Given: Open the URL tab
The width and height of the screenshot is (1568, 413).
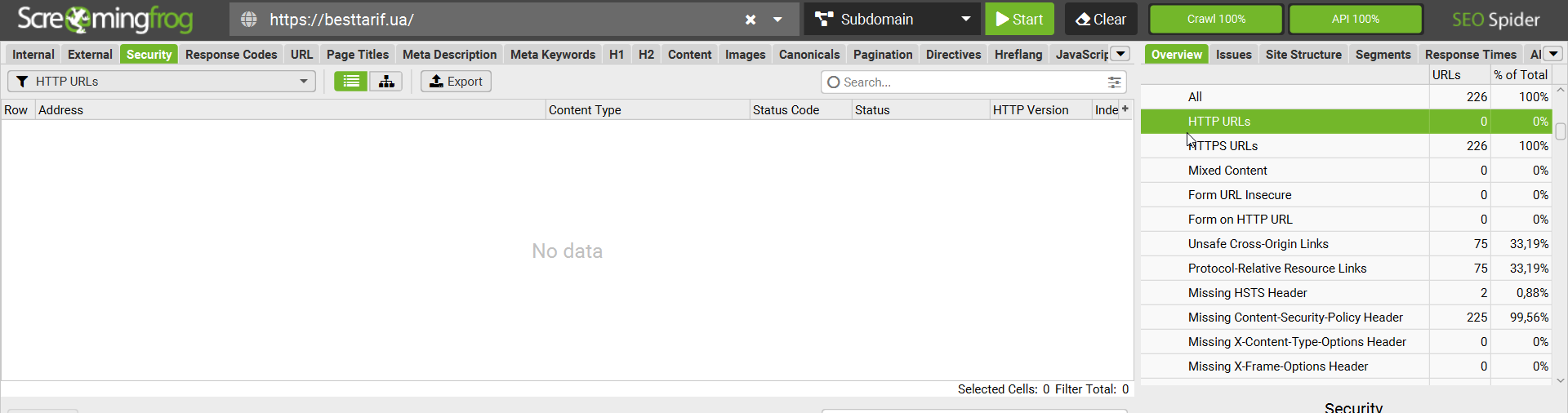Looking at the screenshot, I should (301, 55).
